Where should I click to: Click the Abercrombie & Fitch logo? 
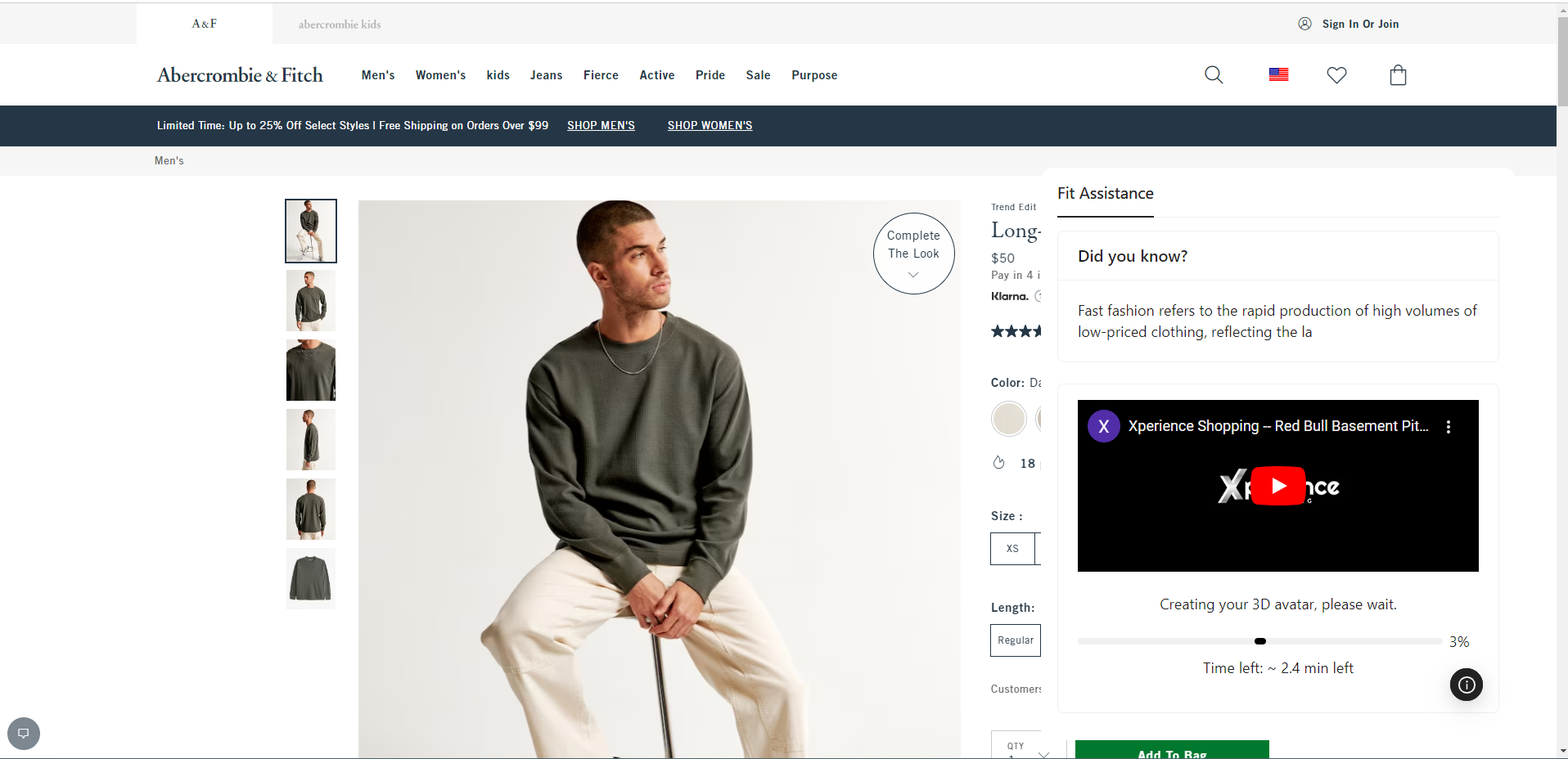[240, 75]
